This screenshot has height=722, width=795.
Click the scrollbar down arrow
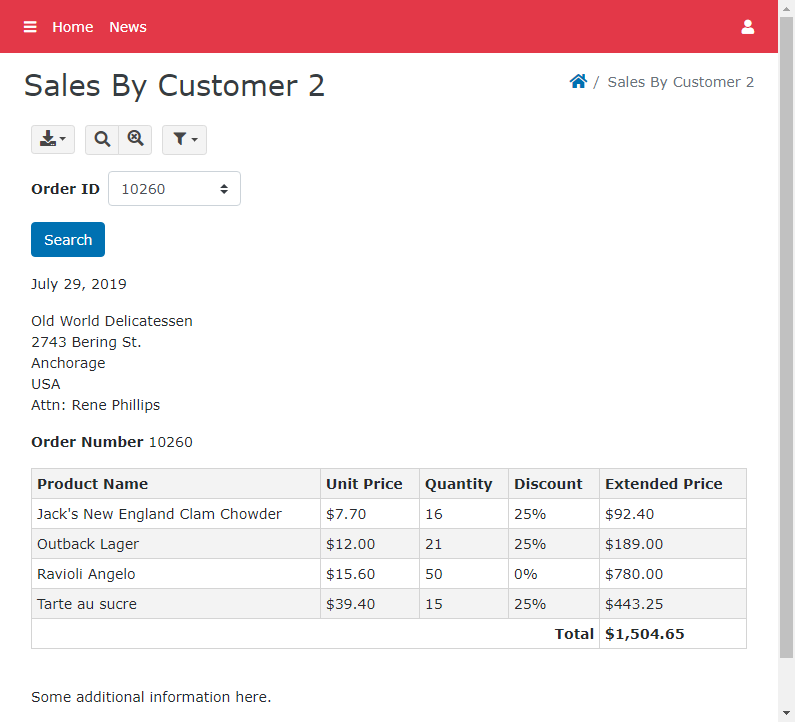pyautogui.click(x=786, y=714)
